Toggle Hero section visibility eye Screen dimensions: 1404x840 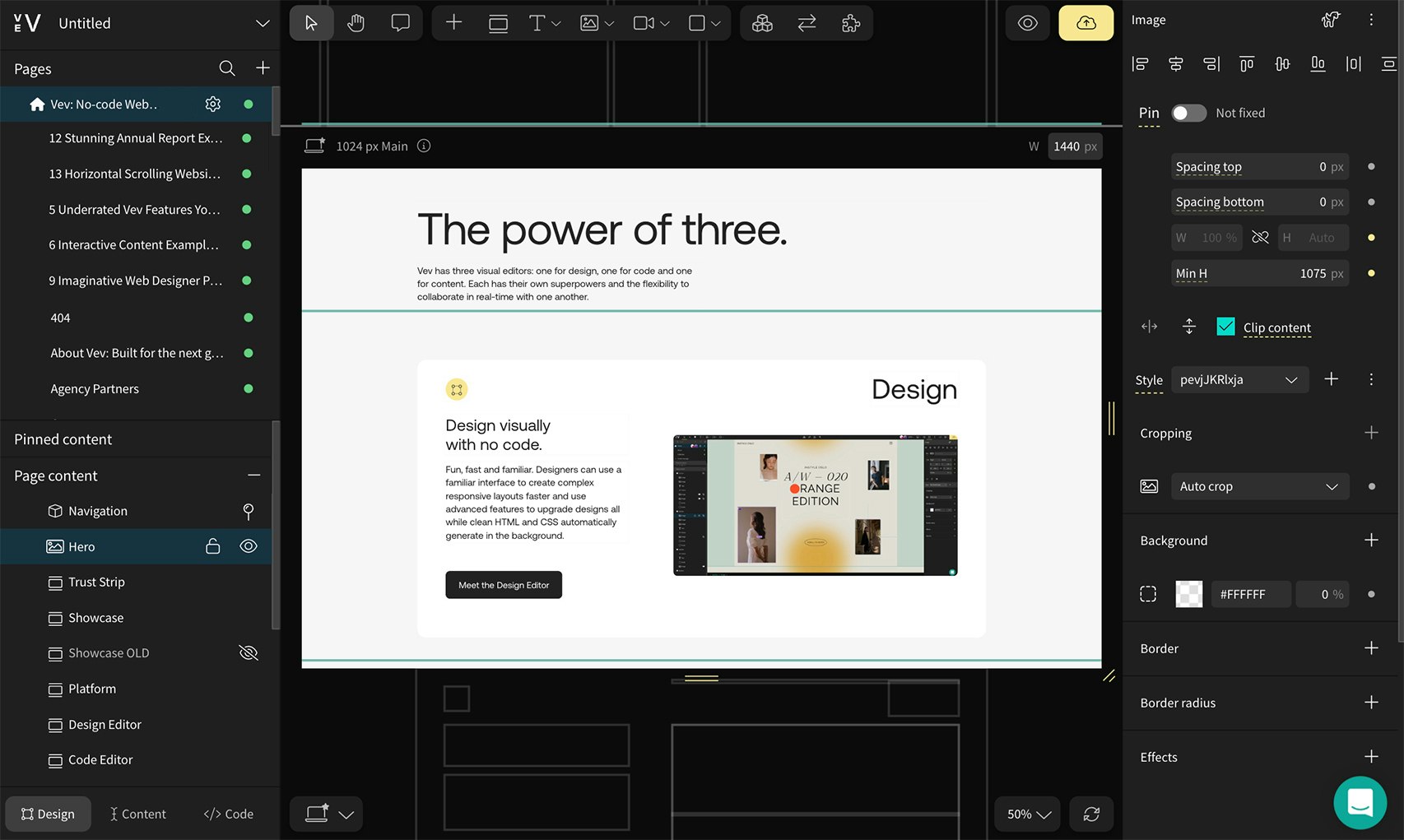pyautogui.click(x=249, y=546)
